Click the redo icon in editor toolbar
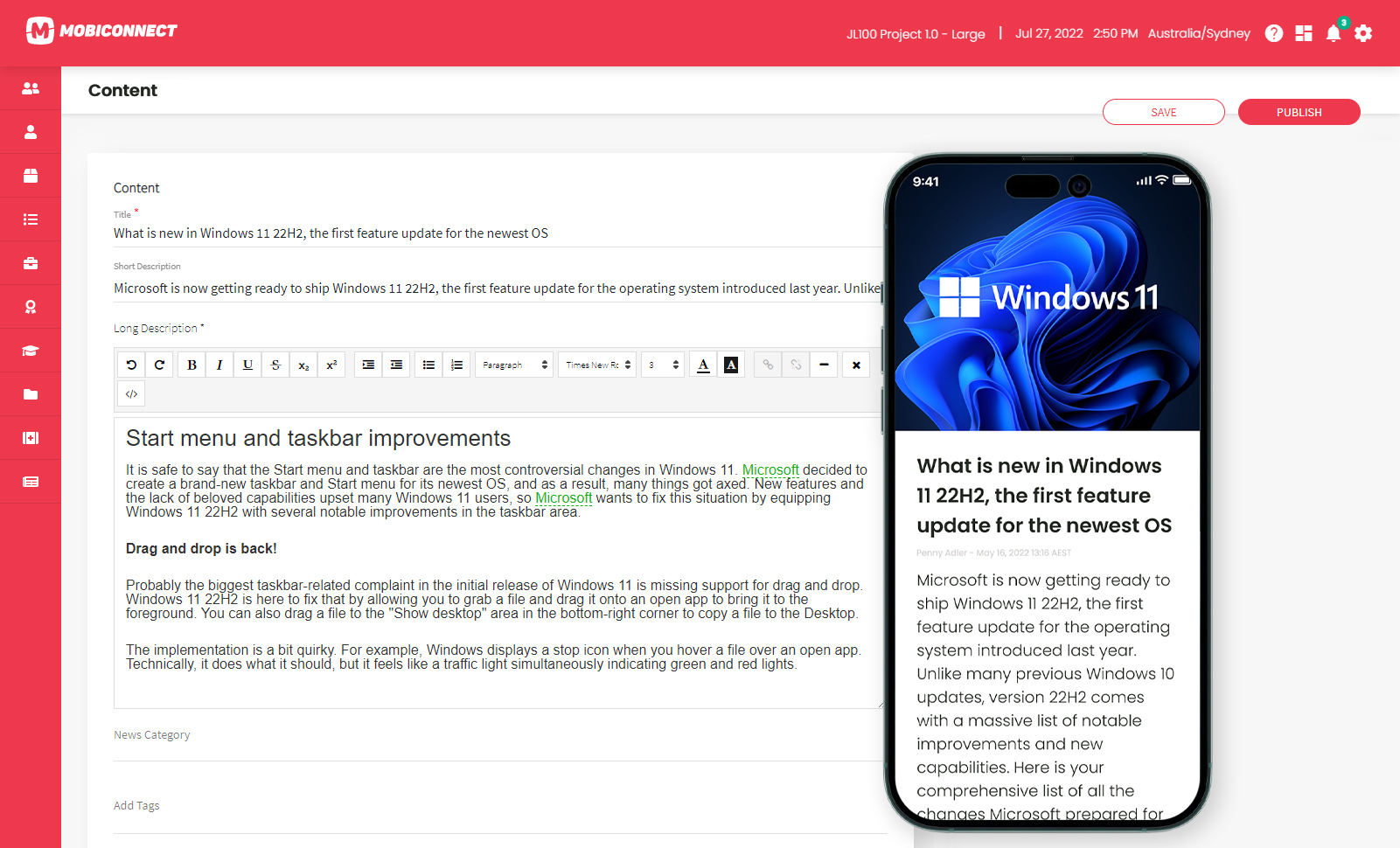1400x848 pixels. pyautogui.click(x=159, y=365)
